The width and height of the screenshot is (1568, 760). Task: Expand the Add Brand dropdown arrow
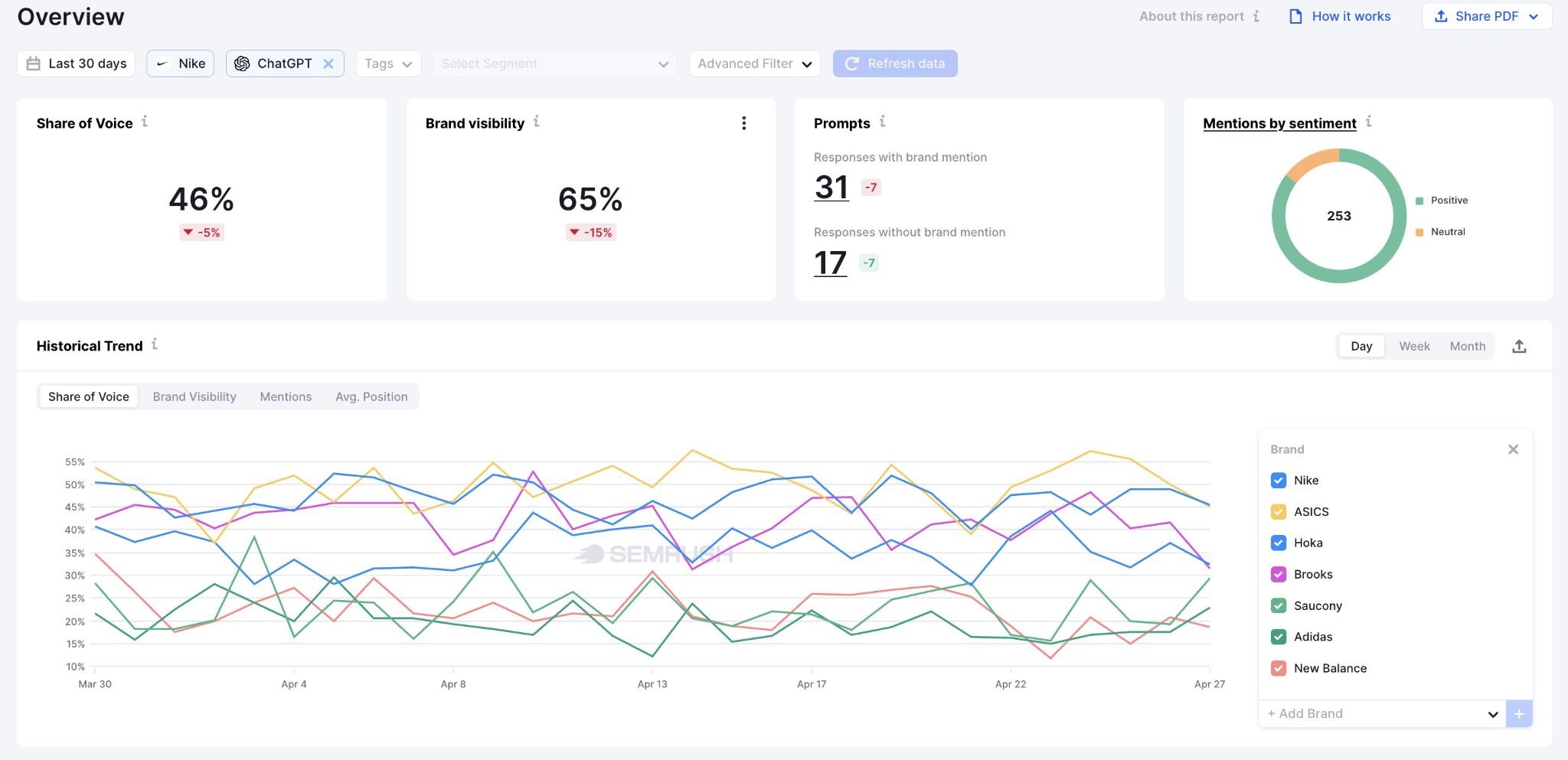tap(1492, 714)
